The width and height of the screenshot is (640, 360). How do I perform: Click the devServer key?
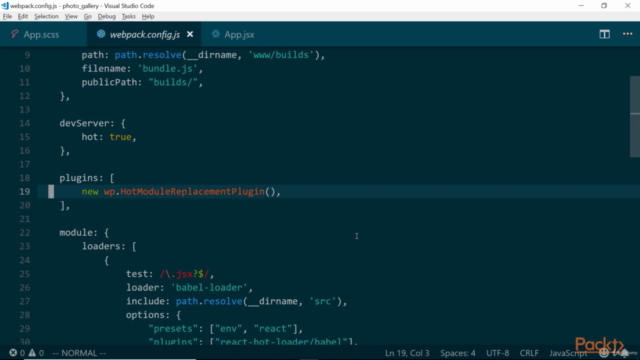pos(84,123)
